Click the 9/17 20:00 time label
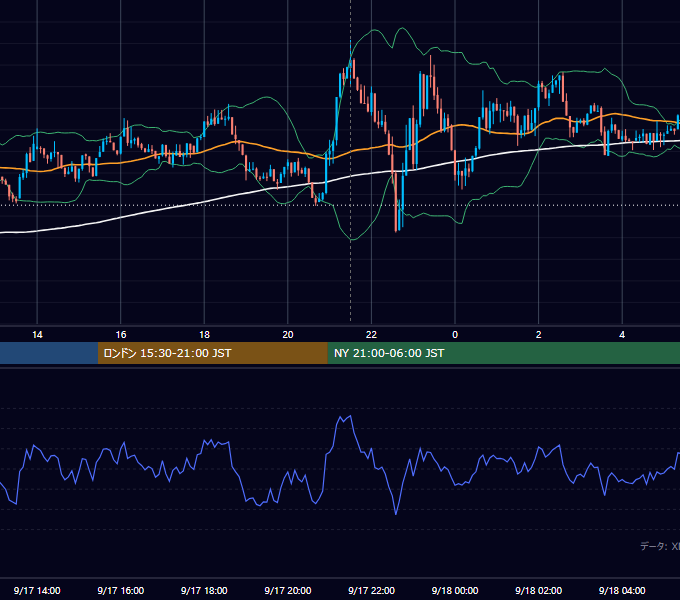680x600 pixels. click(x=288, y=590)
